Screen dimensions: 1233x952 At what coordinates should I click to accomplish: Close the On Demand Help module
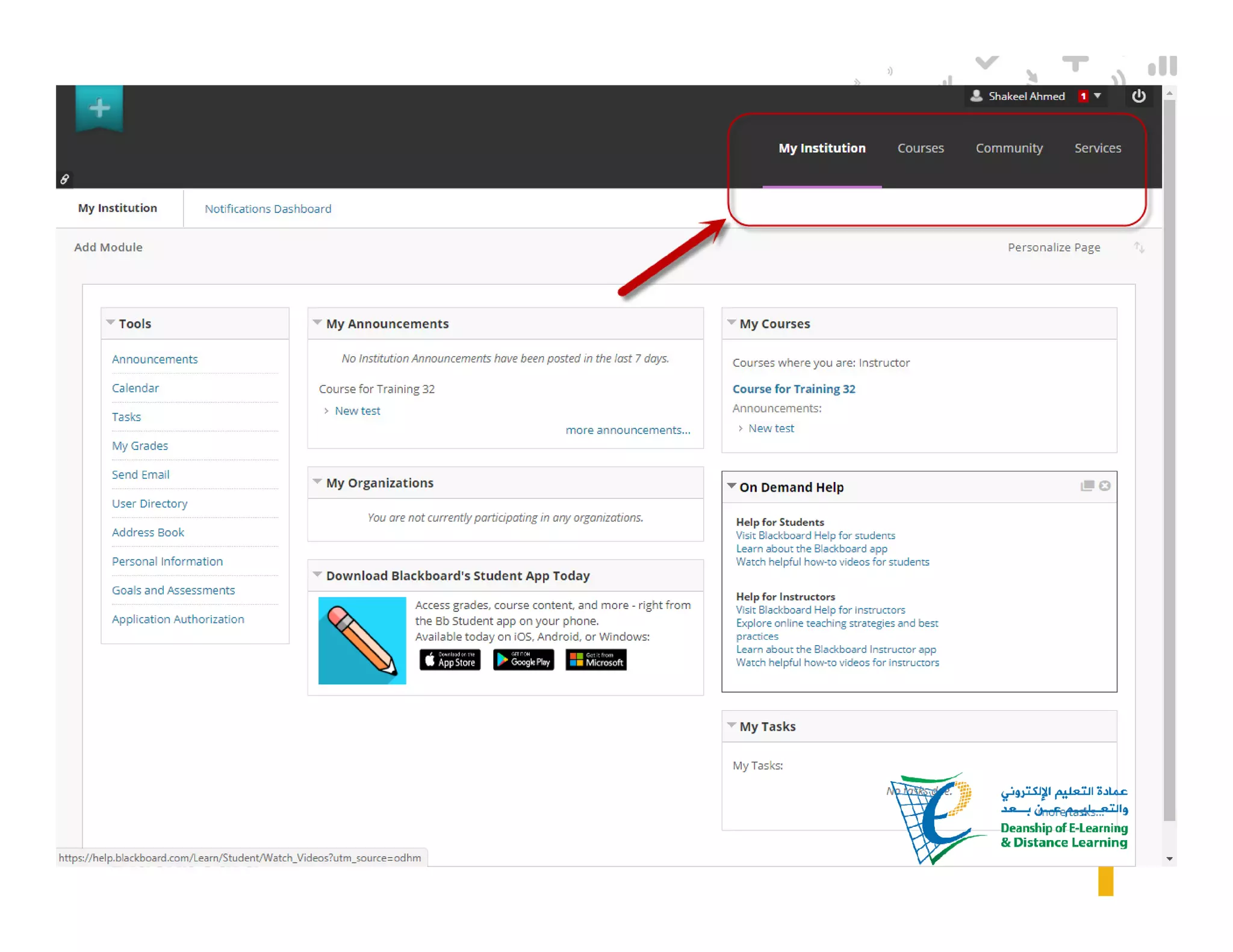coord(1105,486)
